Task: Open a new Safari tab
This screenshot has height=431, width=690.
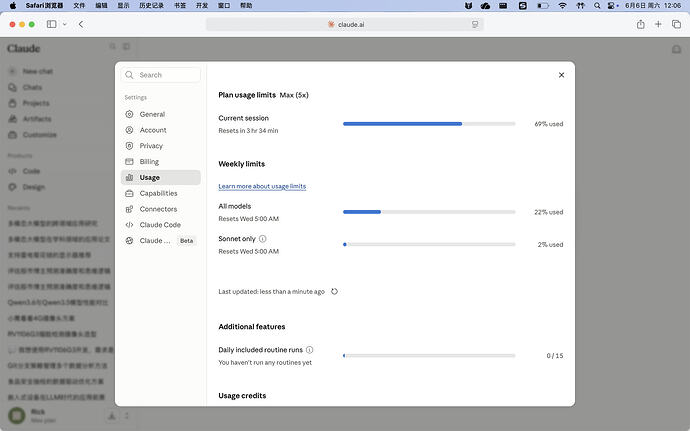Action: (658, 24)
